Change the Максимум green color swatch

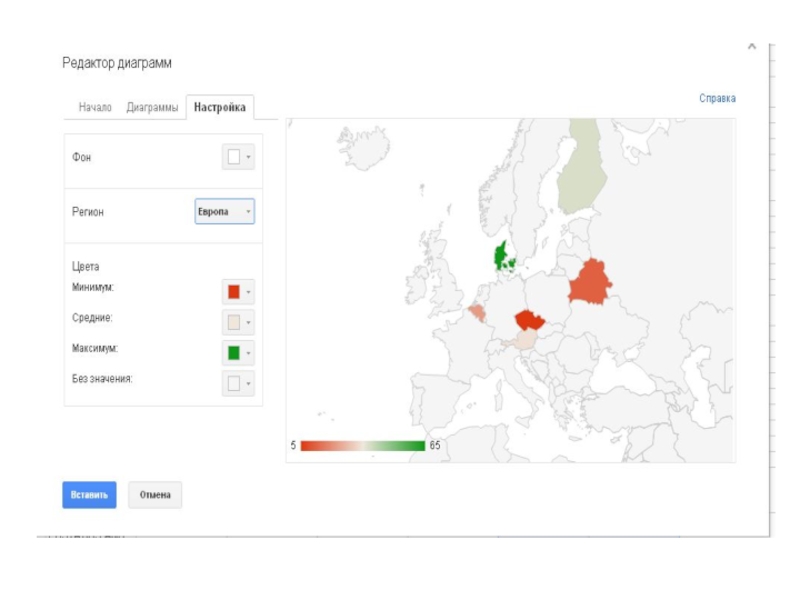click(238, 352)
